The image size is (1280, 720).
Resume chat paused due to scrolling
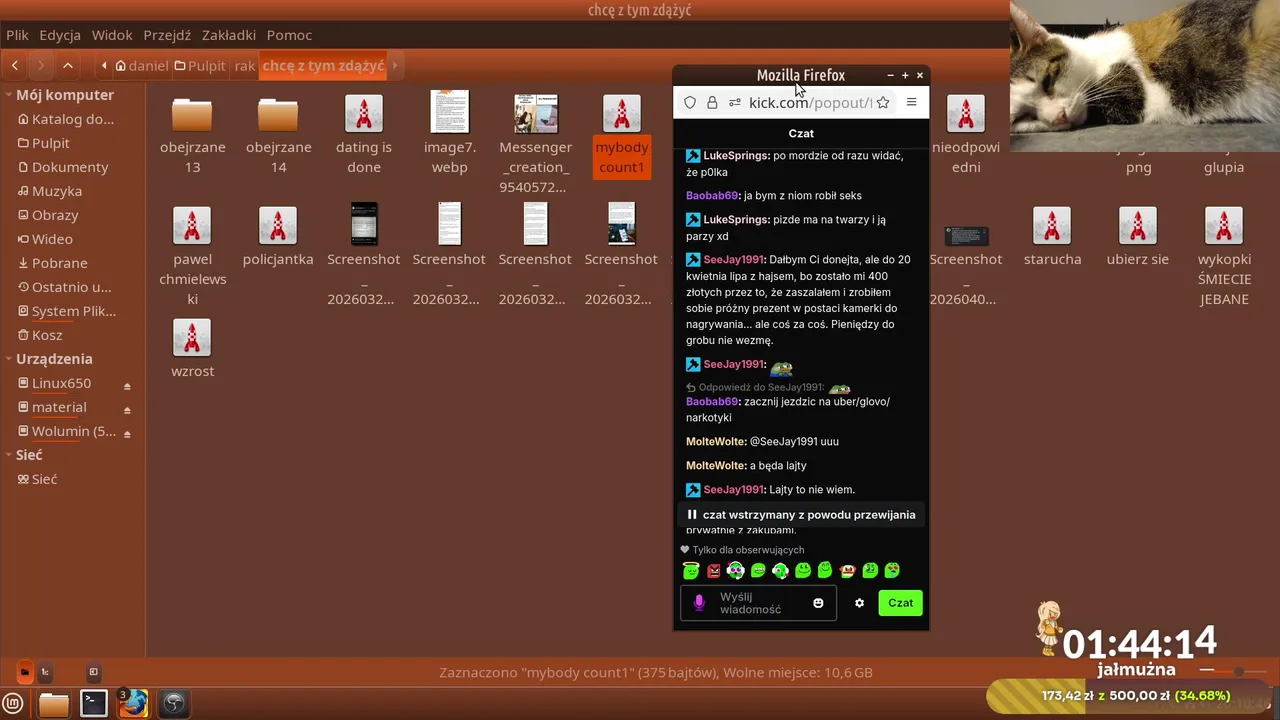coord(801,514)
